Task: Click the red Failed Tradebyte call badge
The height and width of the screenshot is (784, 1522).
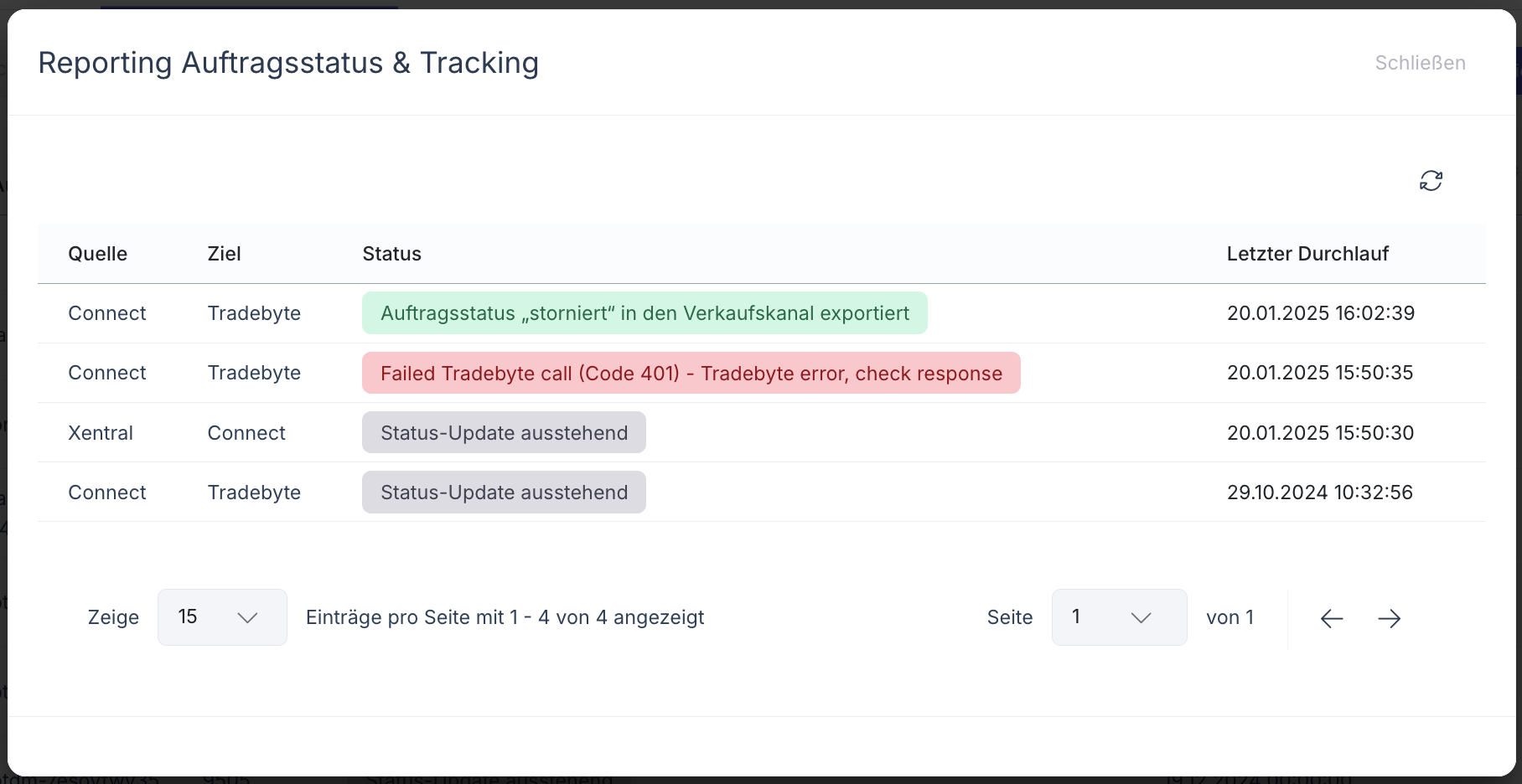Action: (x=691, y=373)
